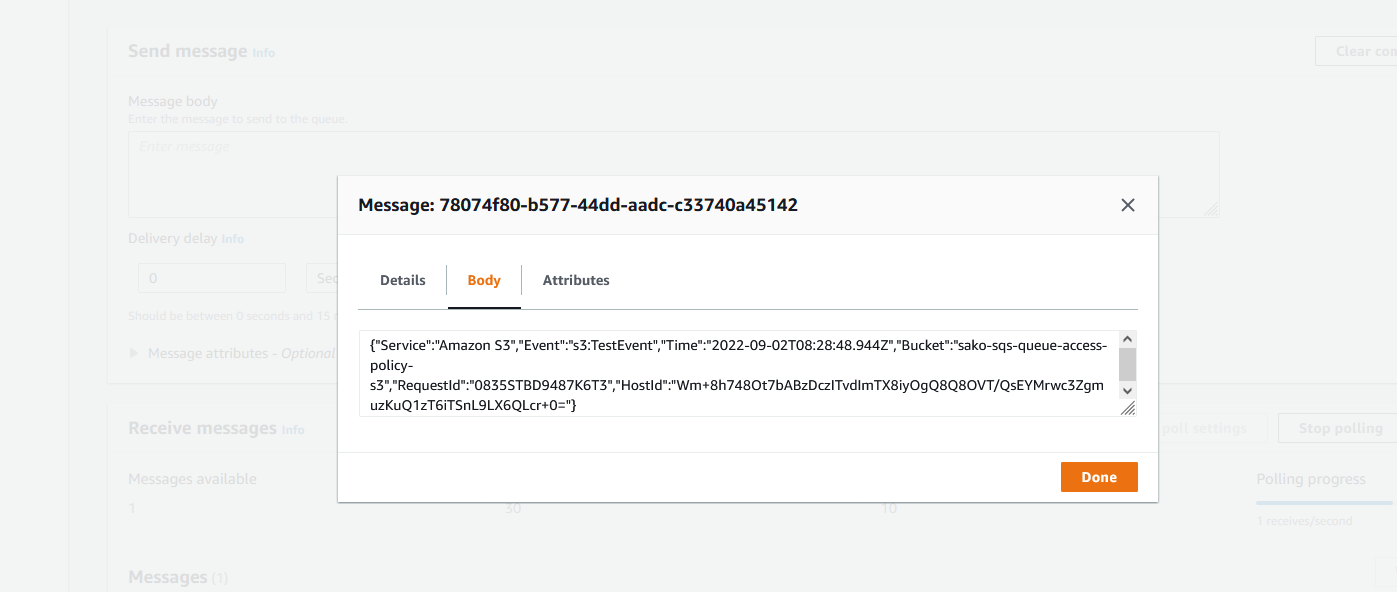Click the Polling progress bar

point(1325,503)
